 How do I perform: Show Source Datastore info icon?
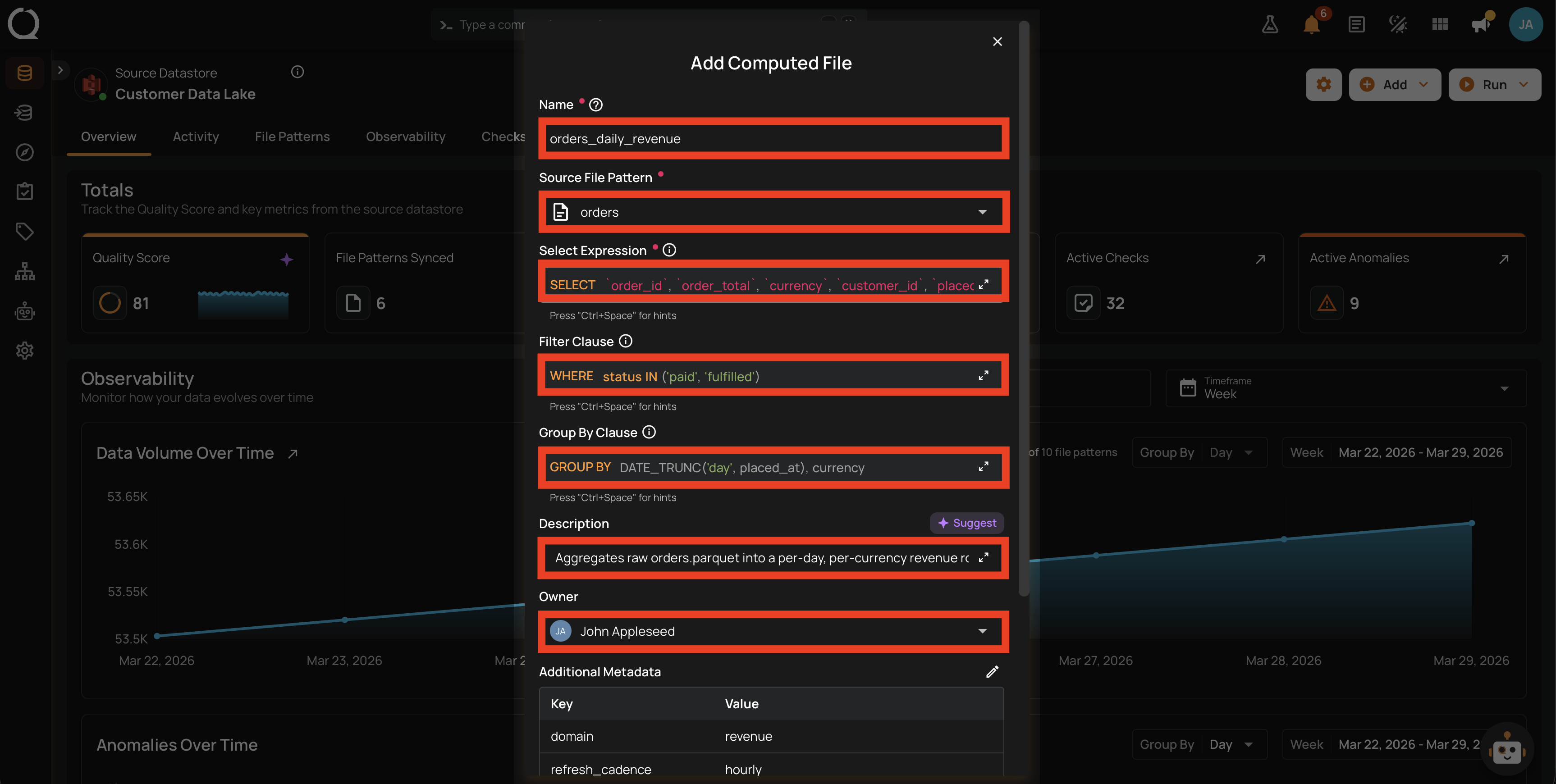click(297, 73)
